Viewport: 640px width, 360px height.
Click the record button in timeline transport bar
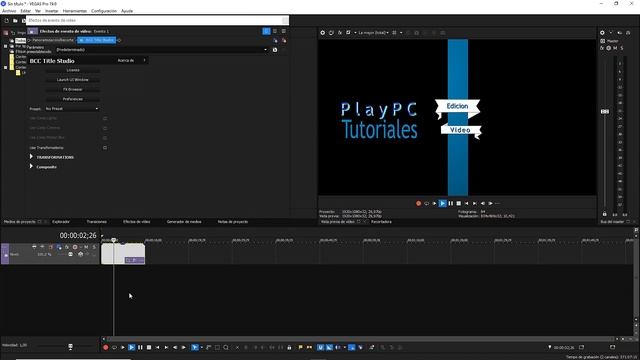106,347
